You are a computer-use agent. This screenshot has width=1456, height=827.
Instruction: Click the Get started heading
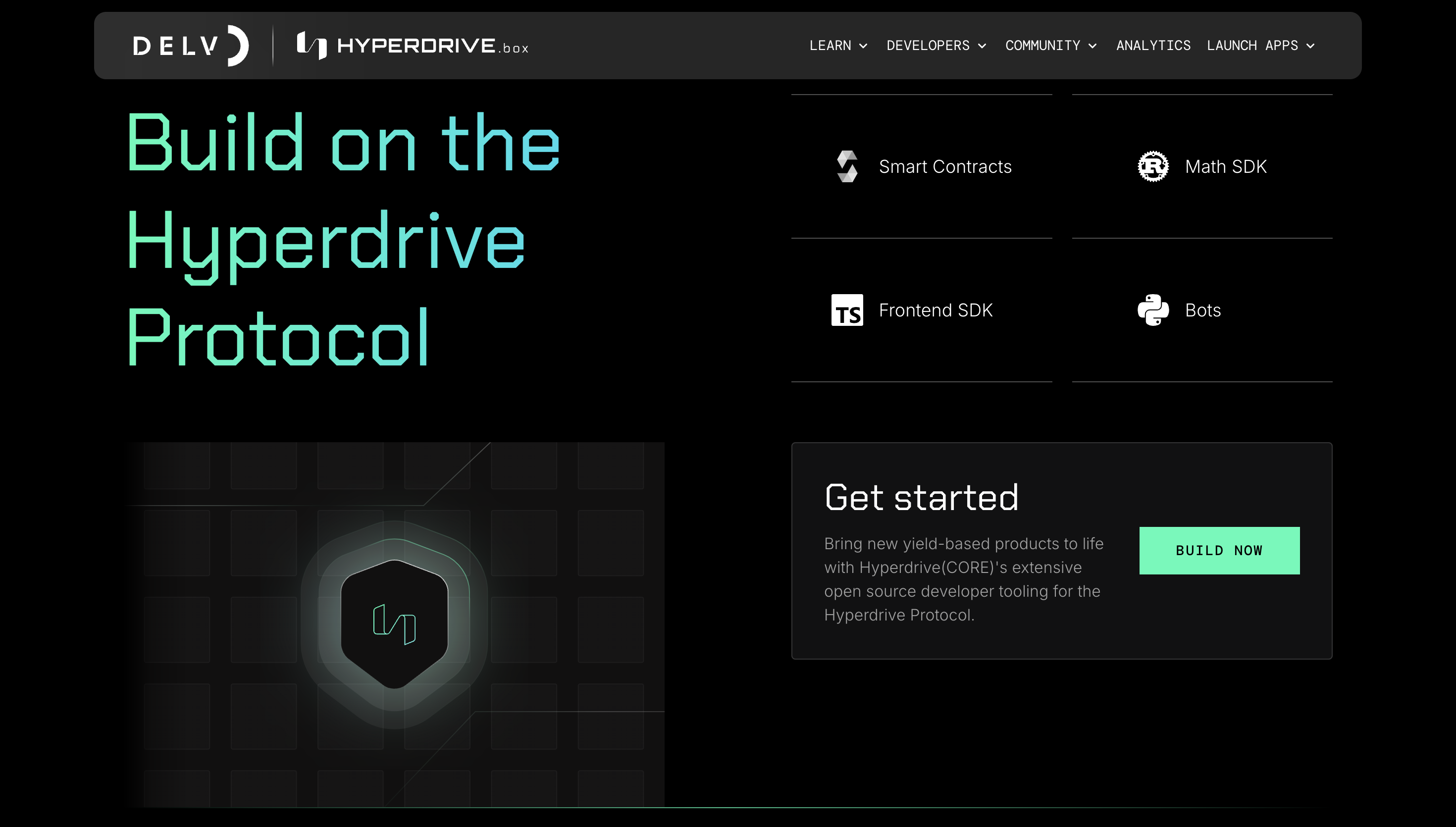click(921, 498)
